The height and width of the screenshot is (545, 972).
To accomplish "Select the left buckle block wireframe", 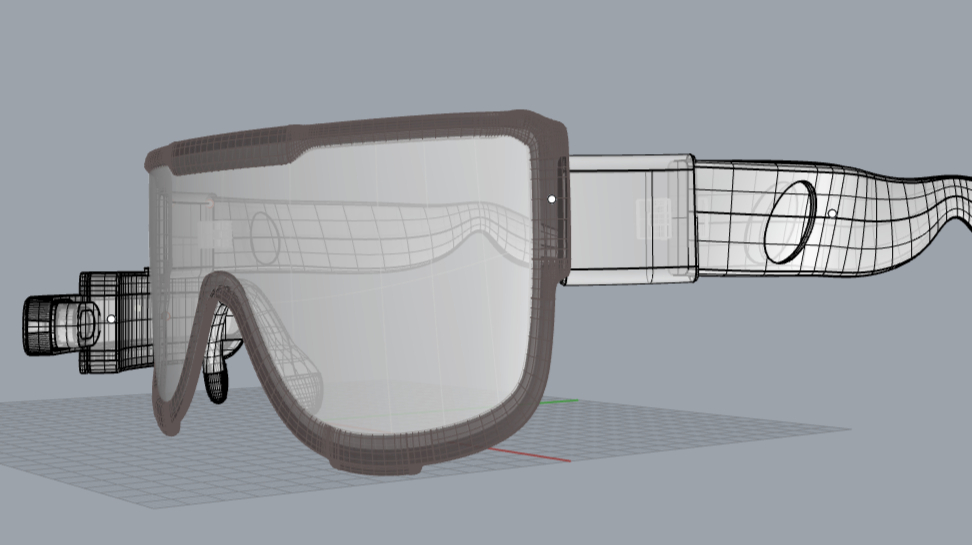I will click(x=115, y=322).
